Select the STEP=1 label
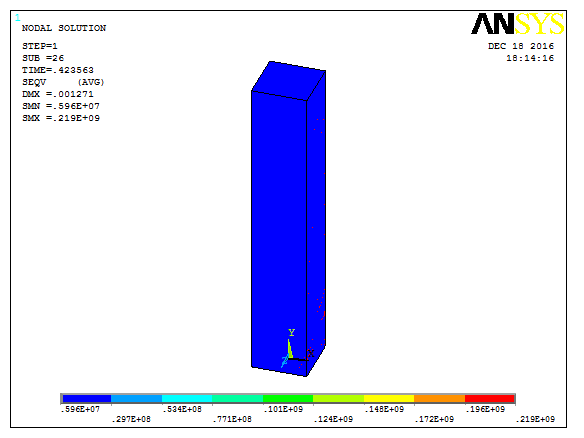584x438 pixels. (x=40, y=46)
